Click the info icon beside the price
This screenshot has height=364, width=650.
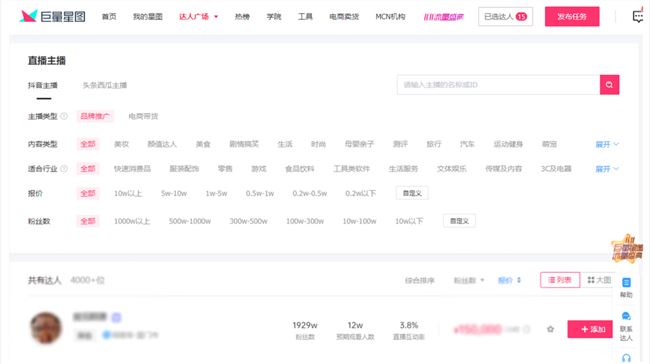pyautogui.click(x=527, y=329)
